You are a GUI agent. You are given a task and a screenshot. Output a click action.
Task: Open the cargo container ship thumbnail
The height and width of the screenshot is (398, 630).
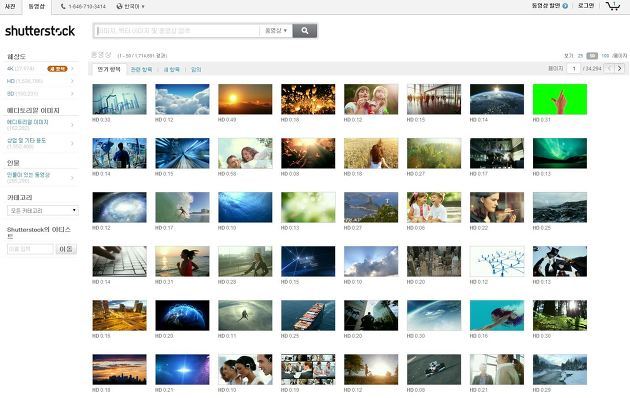pos(308,315)
